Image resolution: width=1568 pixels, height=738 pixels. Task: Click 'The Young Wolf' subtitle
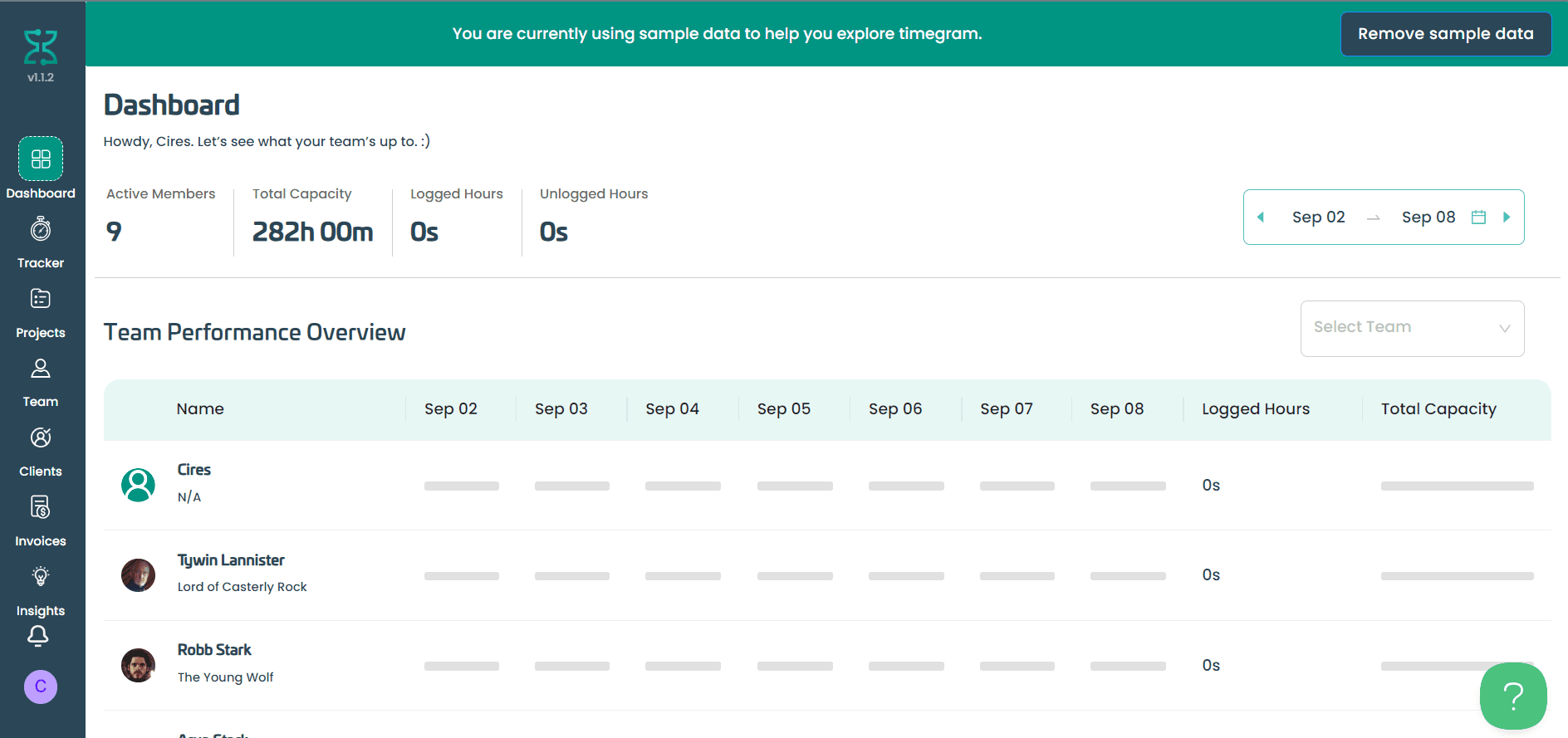tap(225, 677)
